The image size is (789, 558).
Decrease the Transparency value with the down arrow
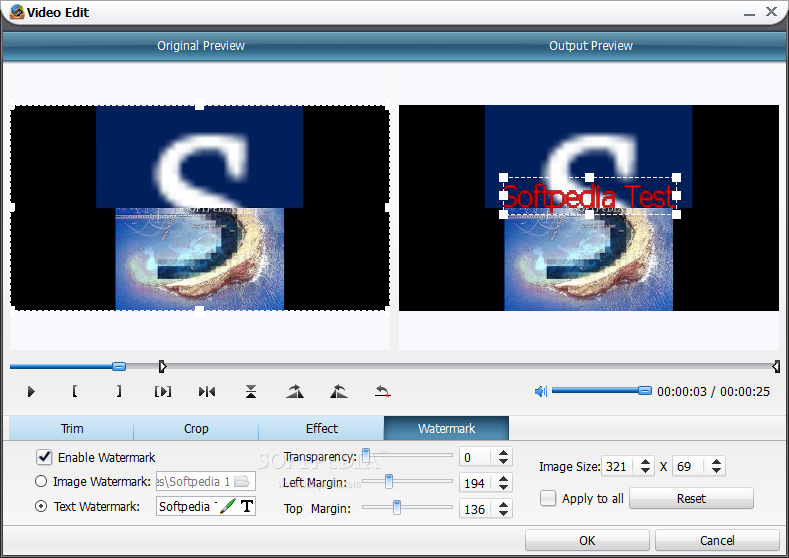coord(503,461)
